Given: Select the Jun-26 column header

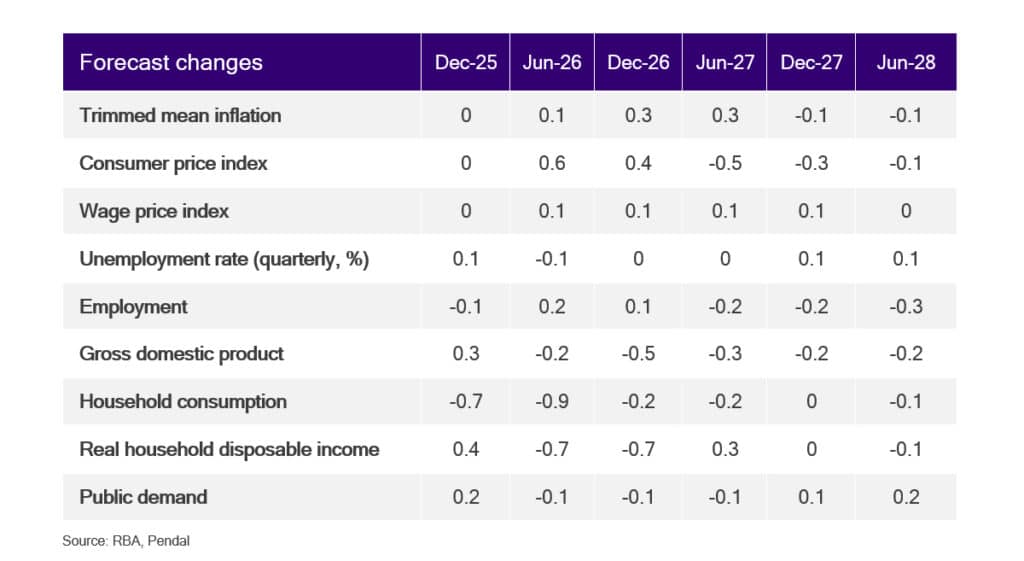Looking at the screenshot, I should [552, 62].
